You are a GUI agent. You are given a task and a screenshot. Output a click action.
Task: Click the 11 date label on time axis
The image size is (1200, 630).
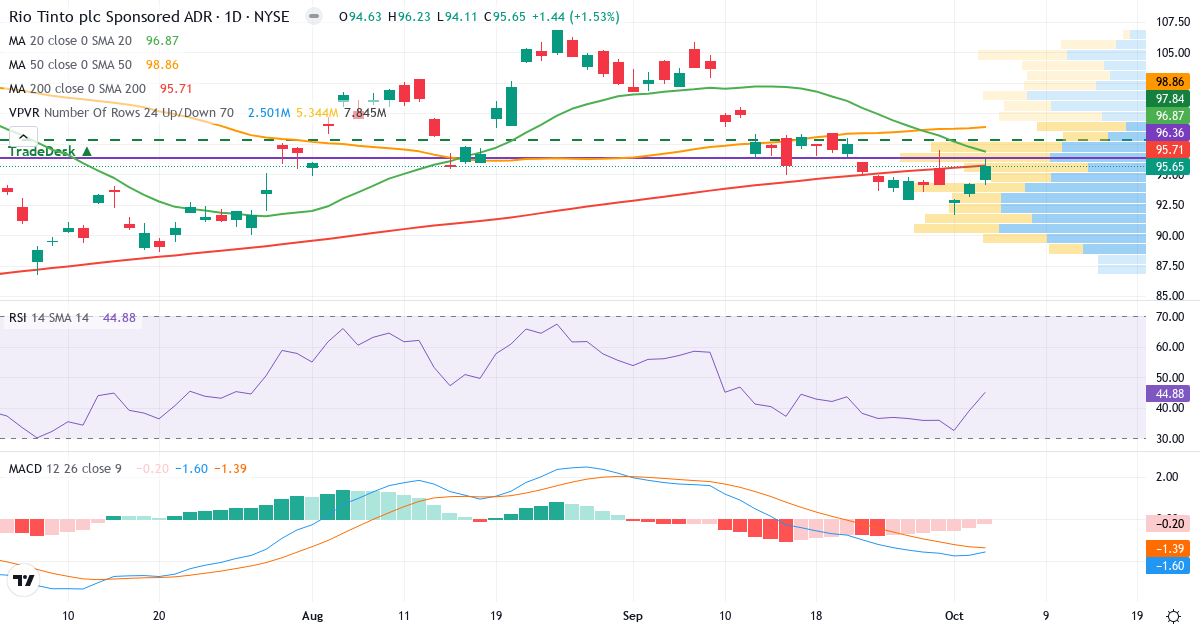tap(402, 615)
